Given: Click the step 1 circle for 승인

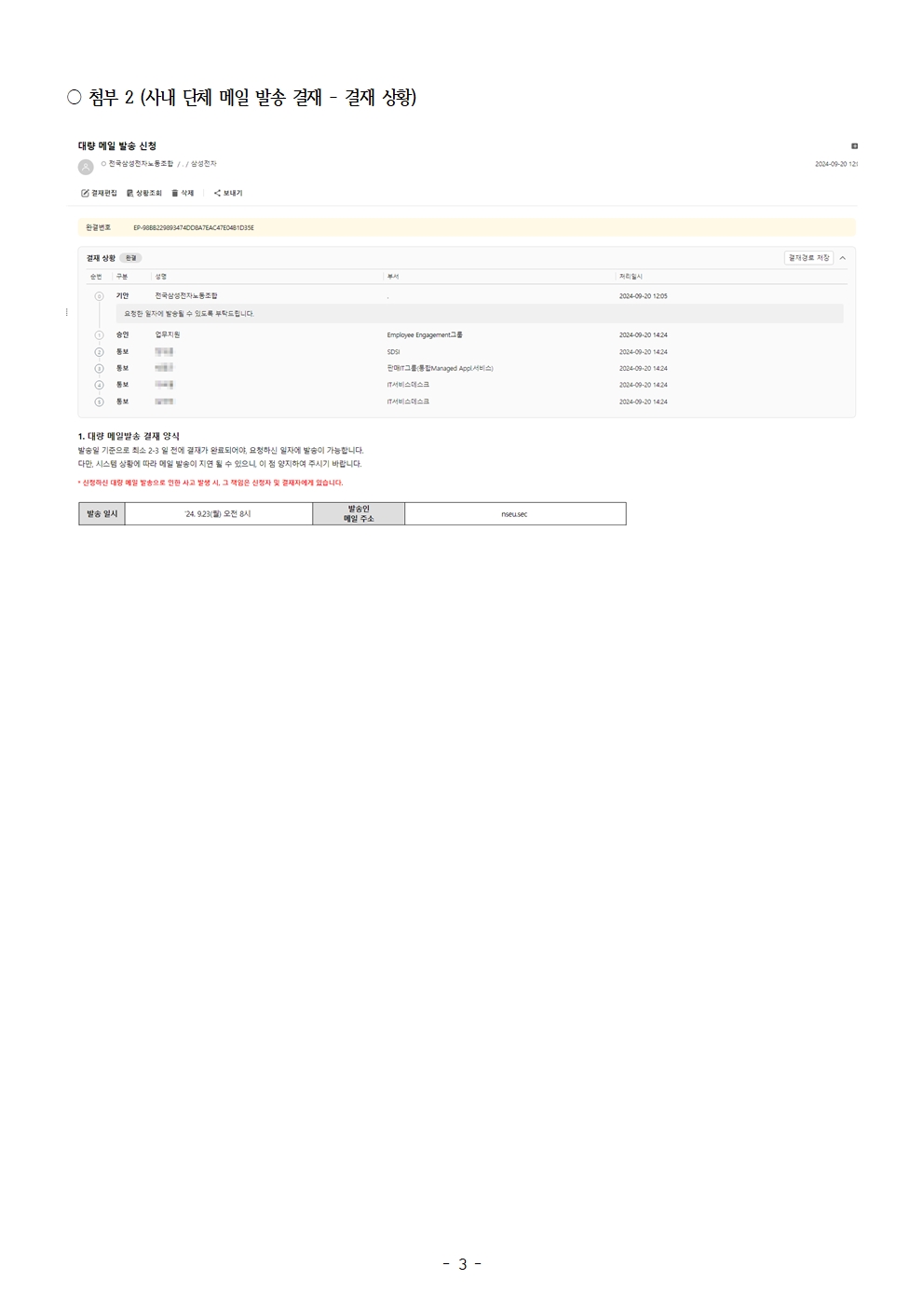Looking at the screenshot, I should coord(99,335).
